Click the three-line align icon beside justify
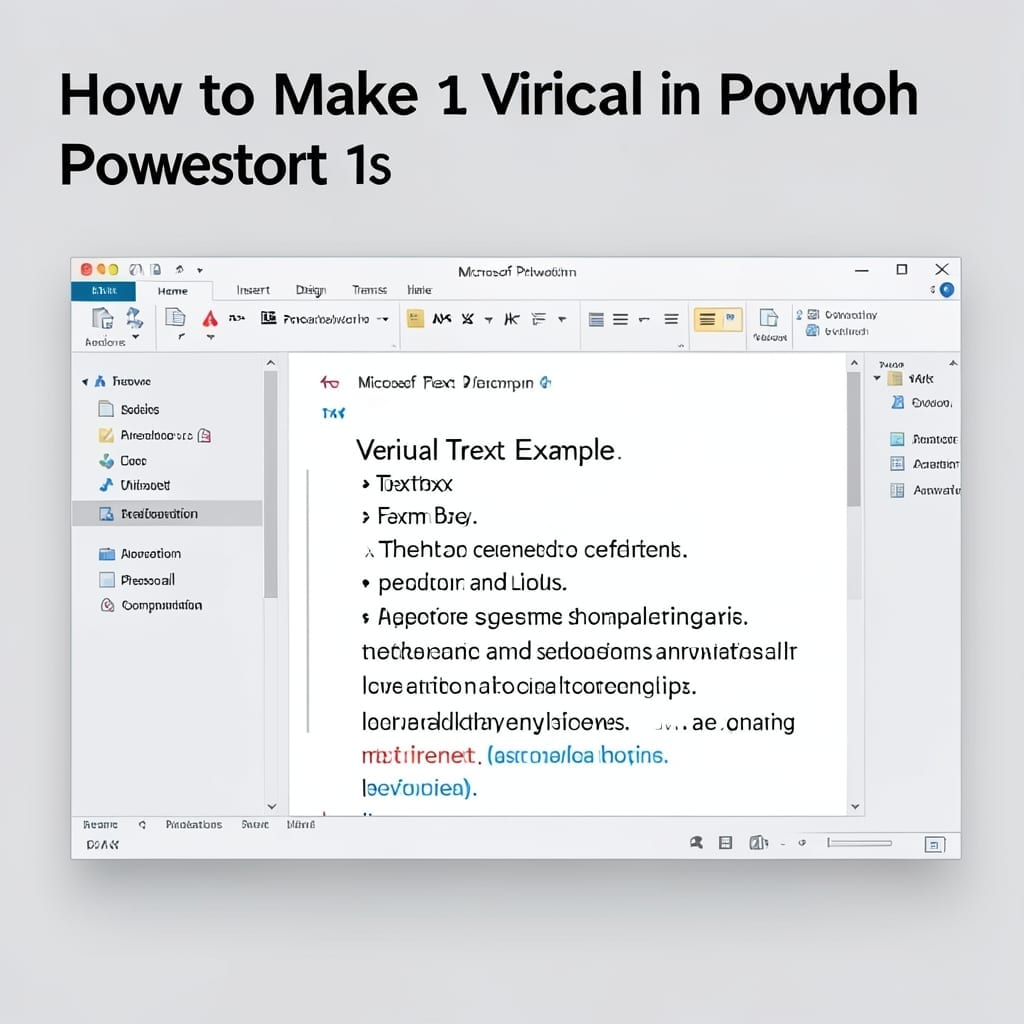This screenshot has width=1024, height=1024. [x=620, y=319]
